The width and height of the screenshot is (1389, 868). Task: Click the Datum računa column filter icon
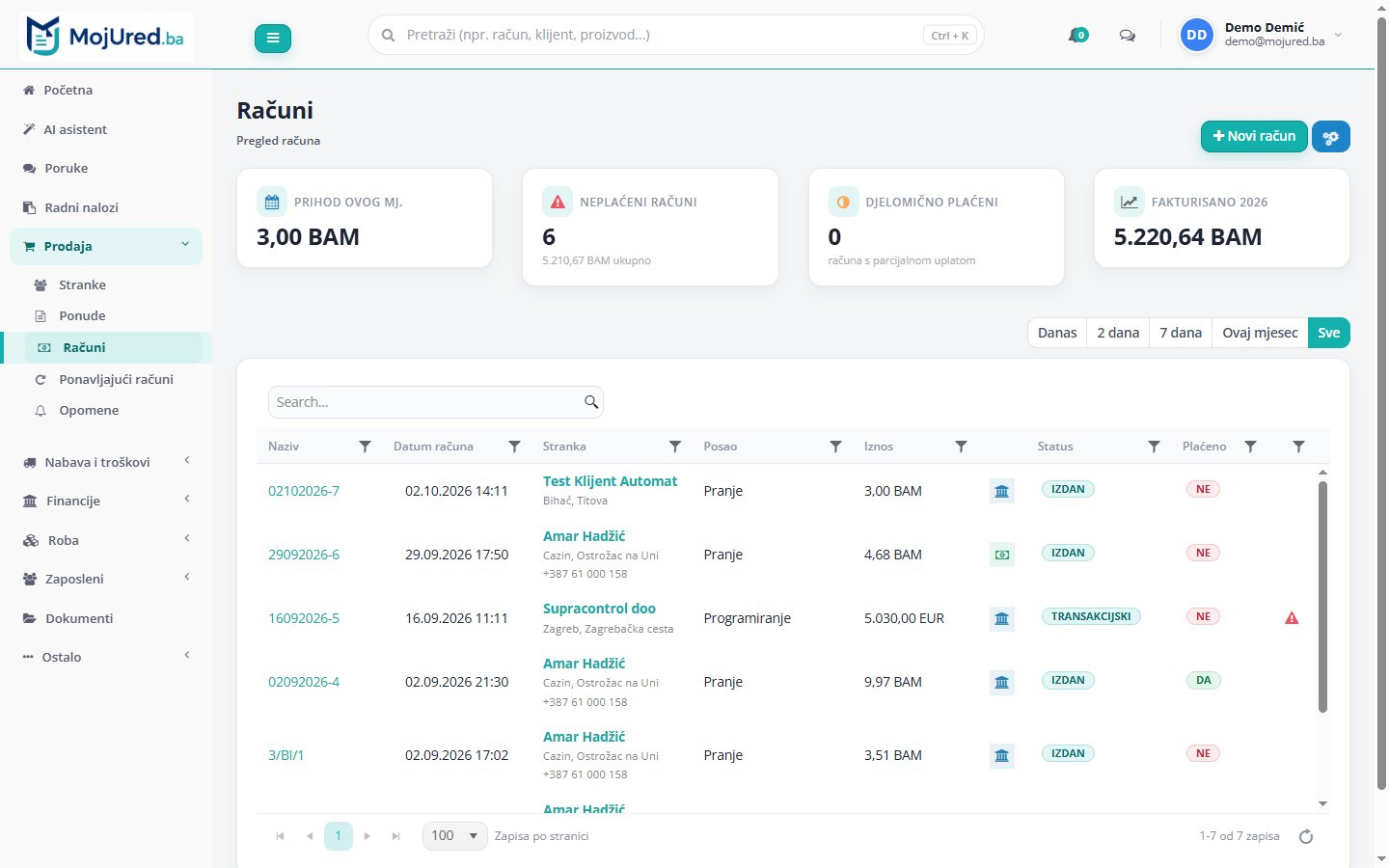pos(514,447)
